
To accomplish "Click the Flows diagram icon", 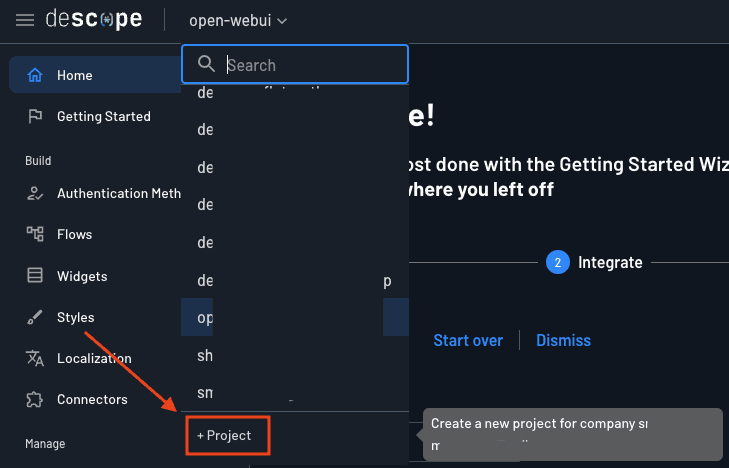I will (x=35, y=234).
